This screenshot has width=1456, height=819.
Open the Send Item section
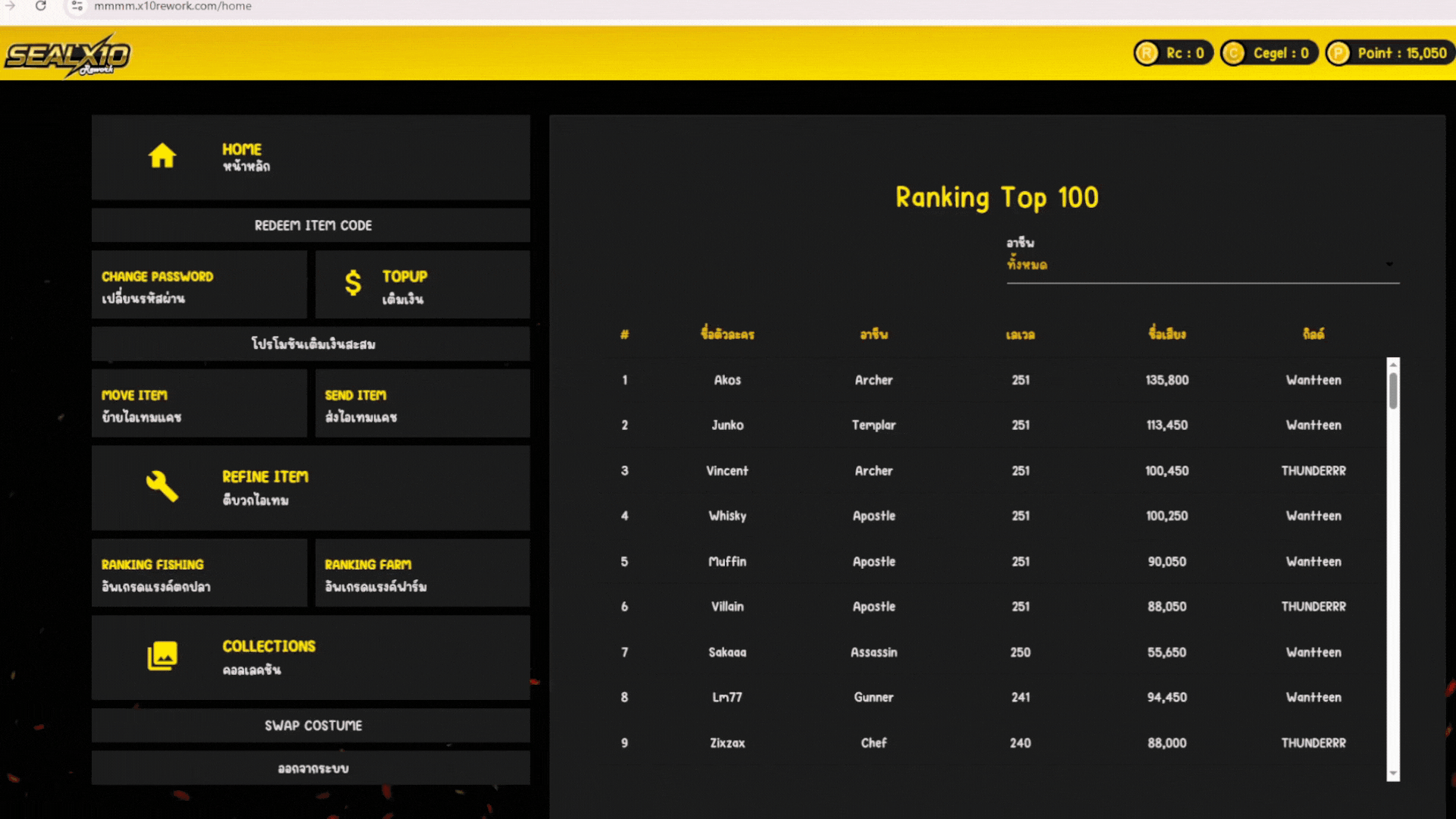coord(422,405)
